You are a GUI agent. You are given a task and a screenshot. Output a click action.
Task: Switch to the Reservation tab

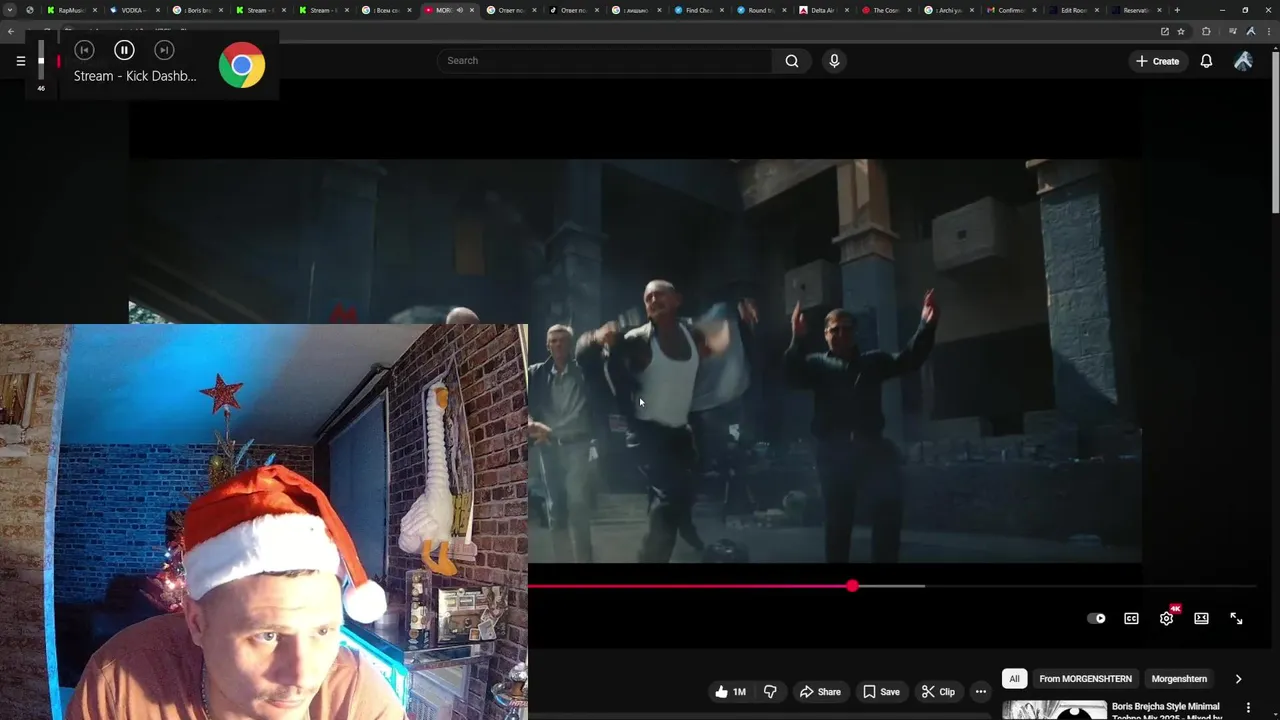click(x=1136, y=10)
